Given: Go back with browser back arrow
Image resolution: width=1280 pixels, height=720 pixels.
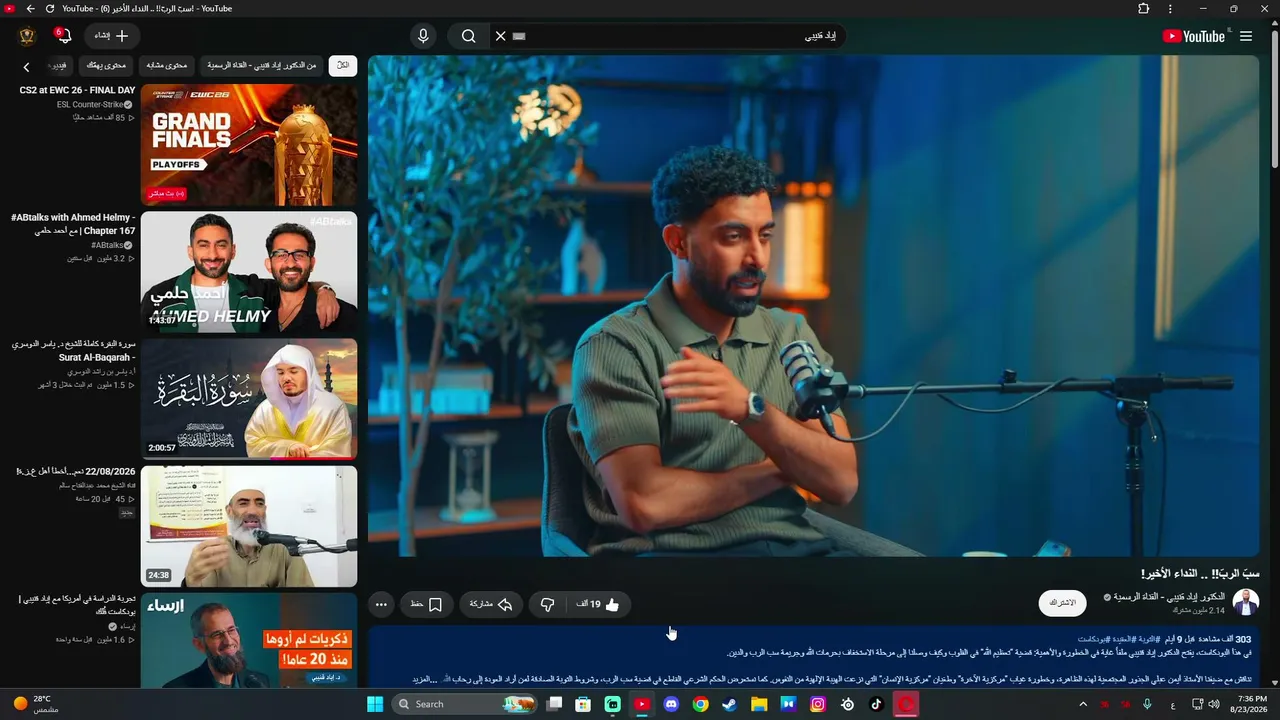Looking at the screenshot, I should 30,8.
